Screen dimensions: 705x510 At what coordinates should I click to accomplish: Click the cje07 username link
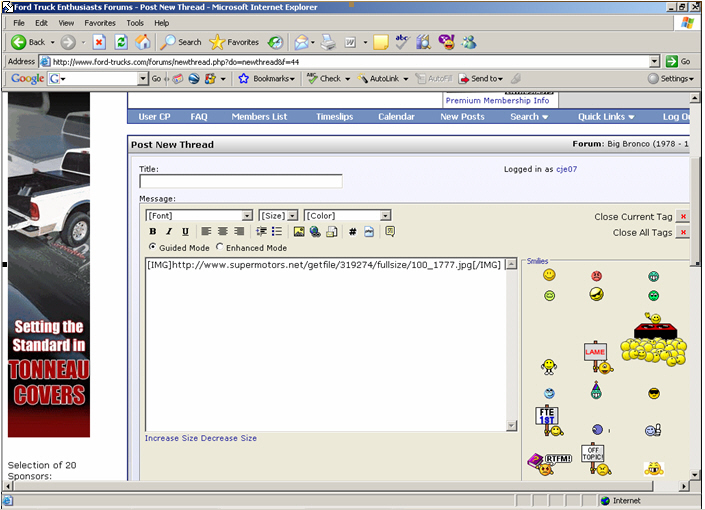[x=567, y=169]
